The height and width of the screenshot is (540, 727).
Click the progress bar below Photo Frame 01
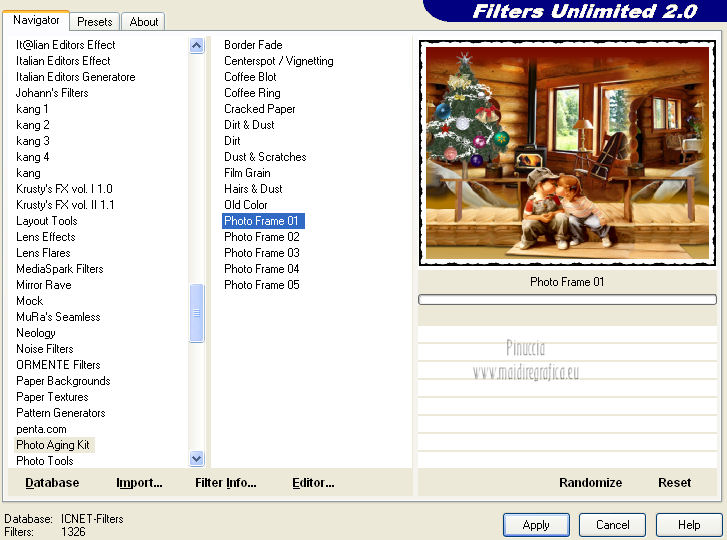(568, 299)
